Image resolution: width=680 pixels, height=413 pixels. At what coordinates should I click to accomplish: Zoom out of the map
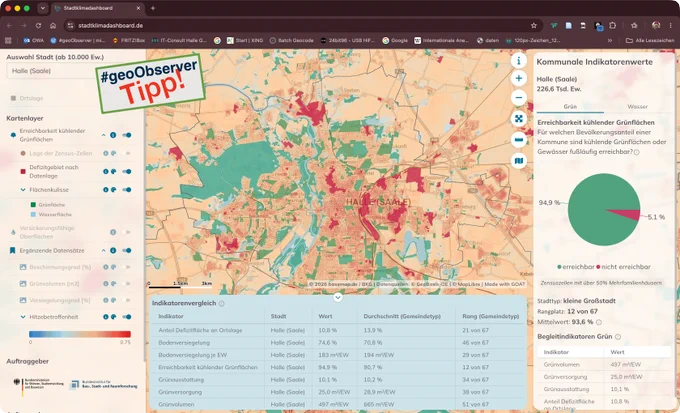click(519, 98)
